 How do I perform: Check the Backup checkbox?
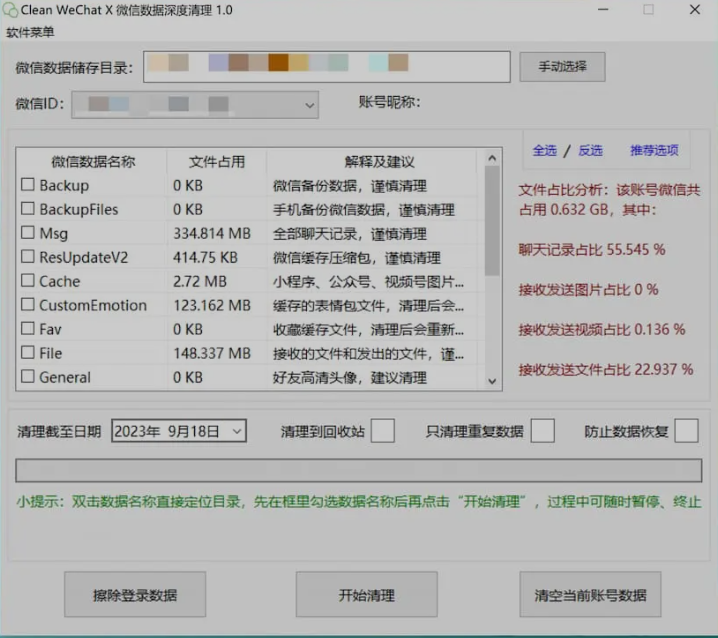pyautogui.click(x=28, y=185)
